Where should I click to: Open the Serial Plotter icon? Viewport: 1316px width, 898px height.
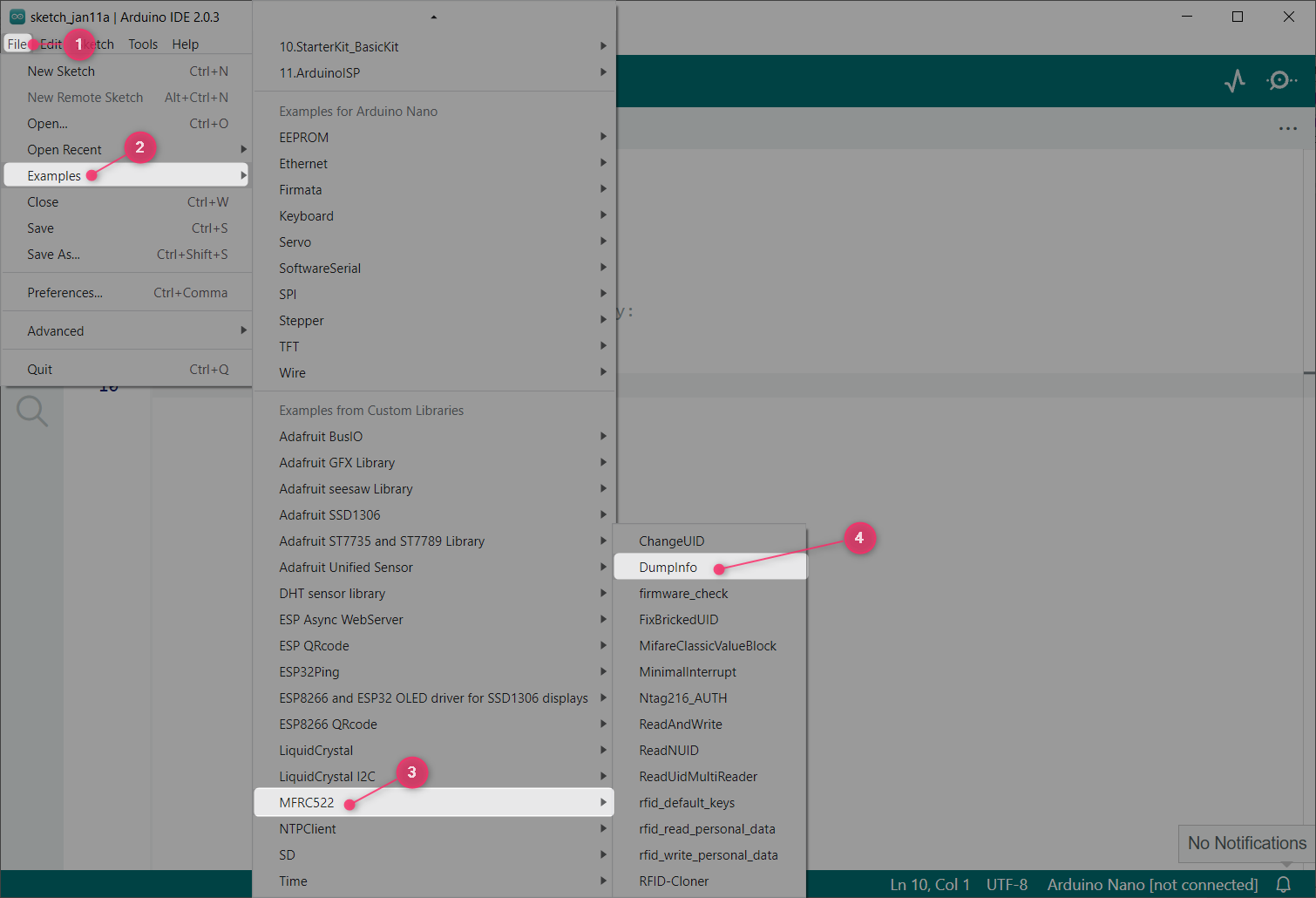click(1235, 81)
